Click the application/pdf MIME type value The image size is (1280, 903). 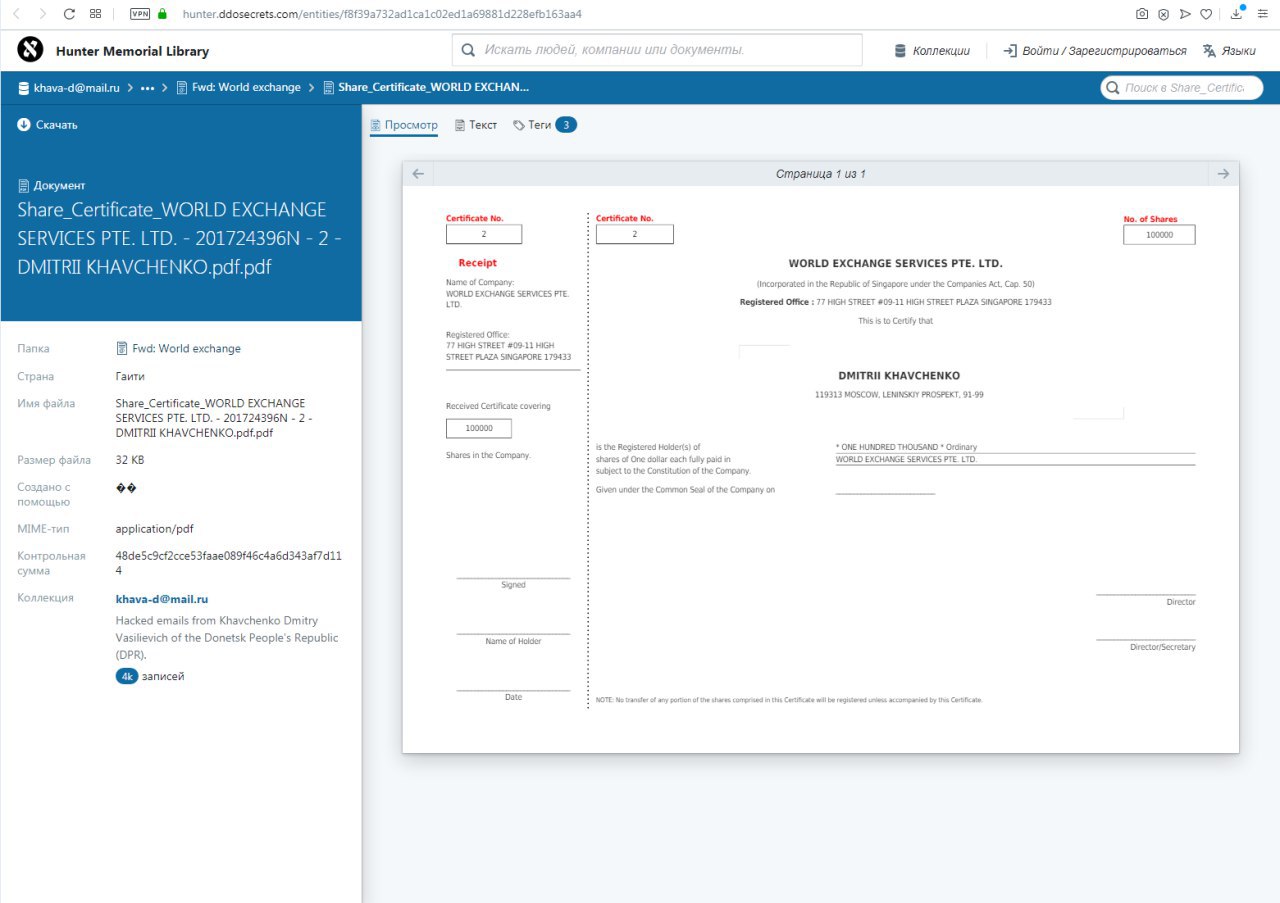[x=154, y=529]
